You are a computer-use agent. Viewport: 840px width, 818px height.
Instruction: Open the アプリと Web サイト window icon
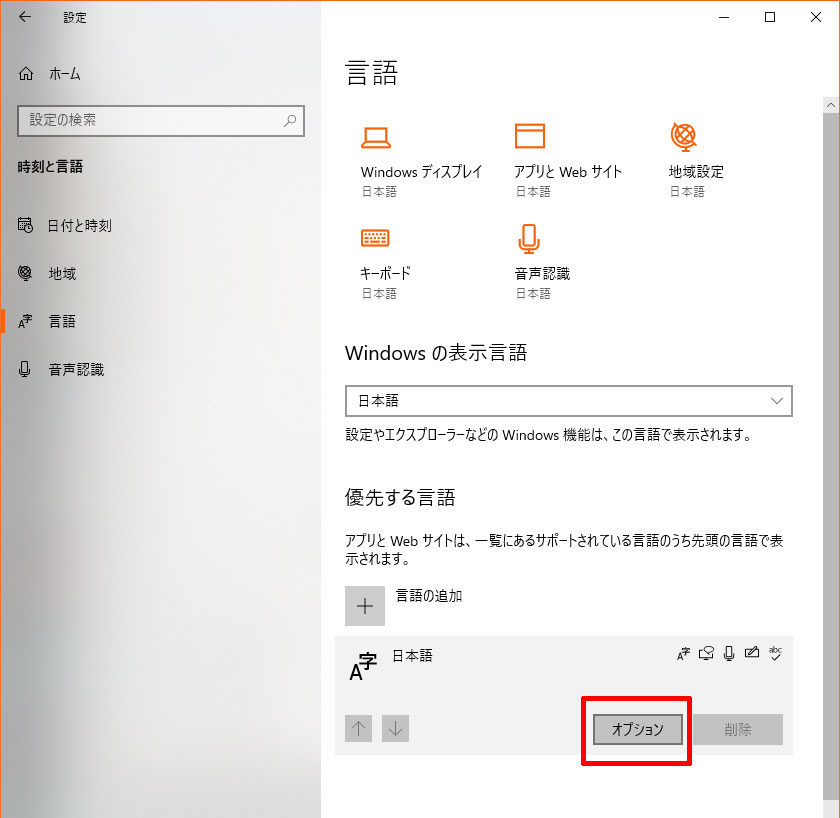point(529,136)
